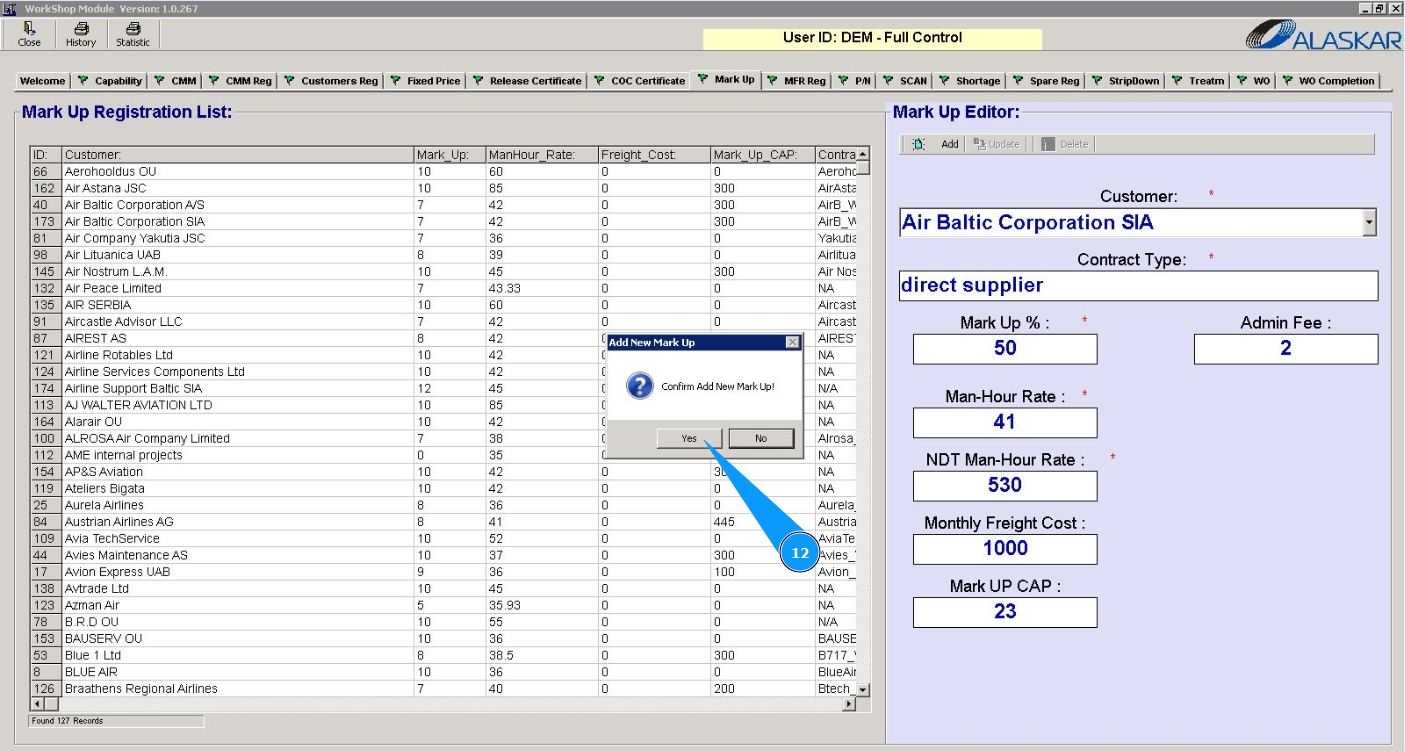The width and height of the screenshot is (1405, 751).
Task: Switch to the Welcome tab
Action: point(43,81)
